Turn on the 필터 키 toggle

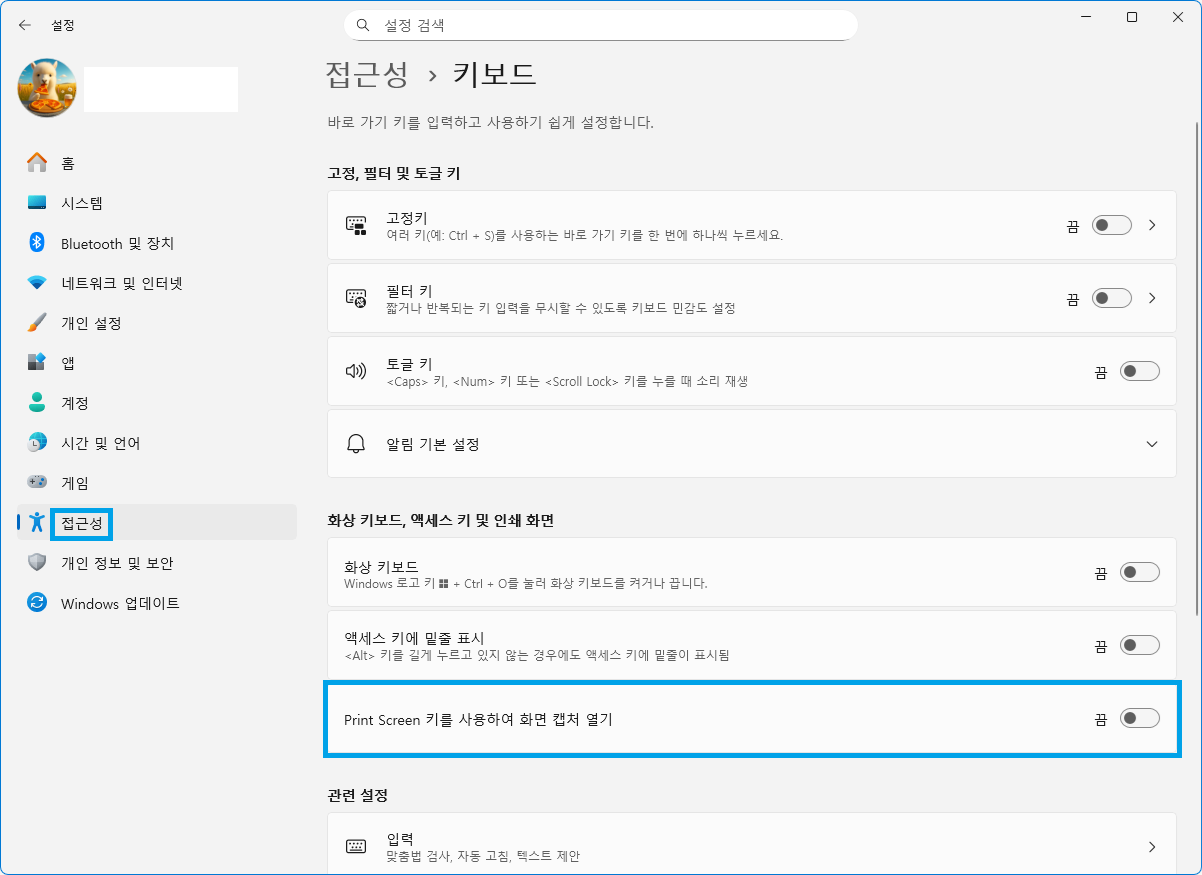(x=1112, y=298)
